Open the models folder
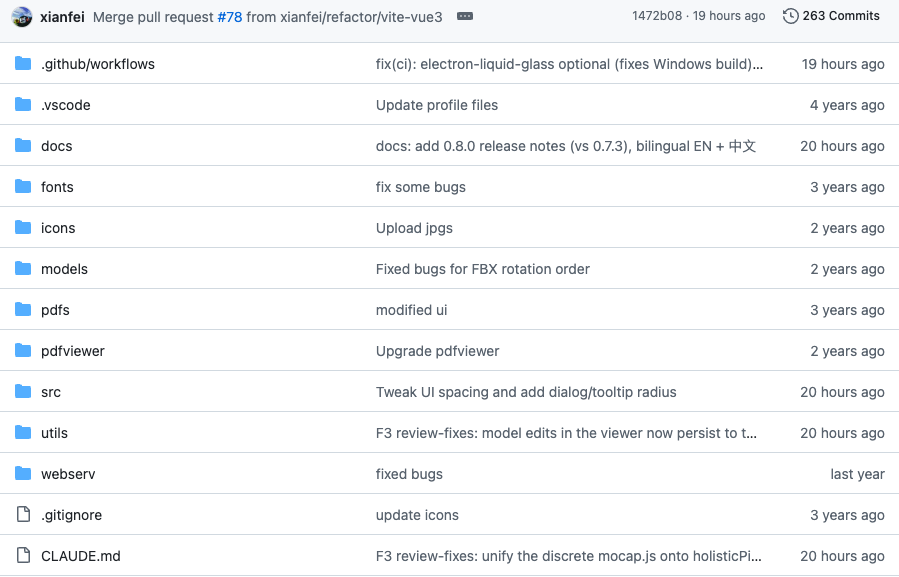This screenshot has height=577, width=899. pos(64,269)
